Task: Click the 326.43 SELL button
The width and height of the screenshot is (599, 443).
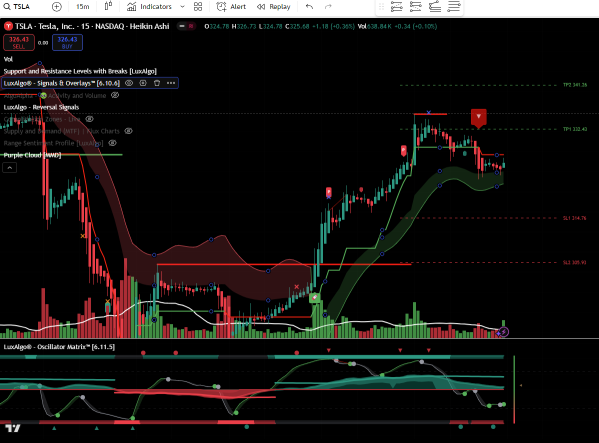Action: click(19, 42)
